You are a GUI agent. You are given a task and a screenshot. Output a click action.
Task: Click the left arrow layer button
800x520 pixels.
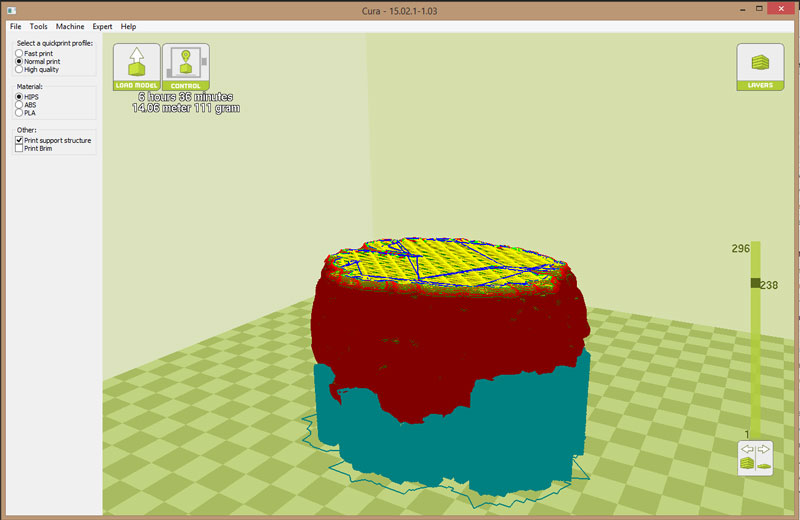pyautogui.click(x=748, y=450)
